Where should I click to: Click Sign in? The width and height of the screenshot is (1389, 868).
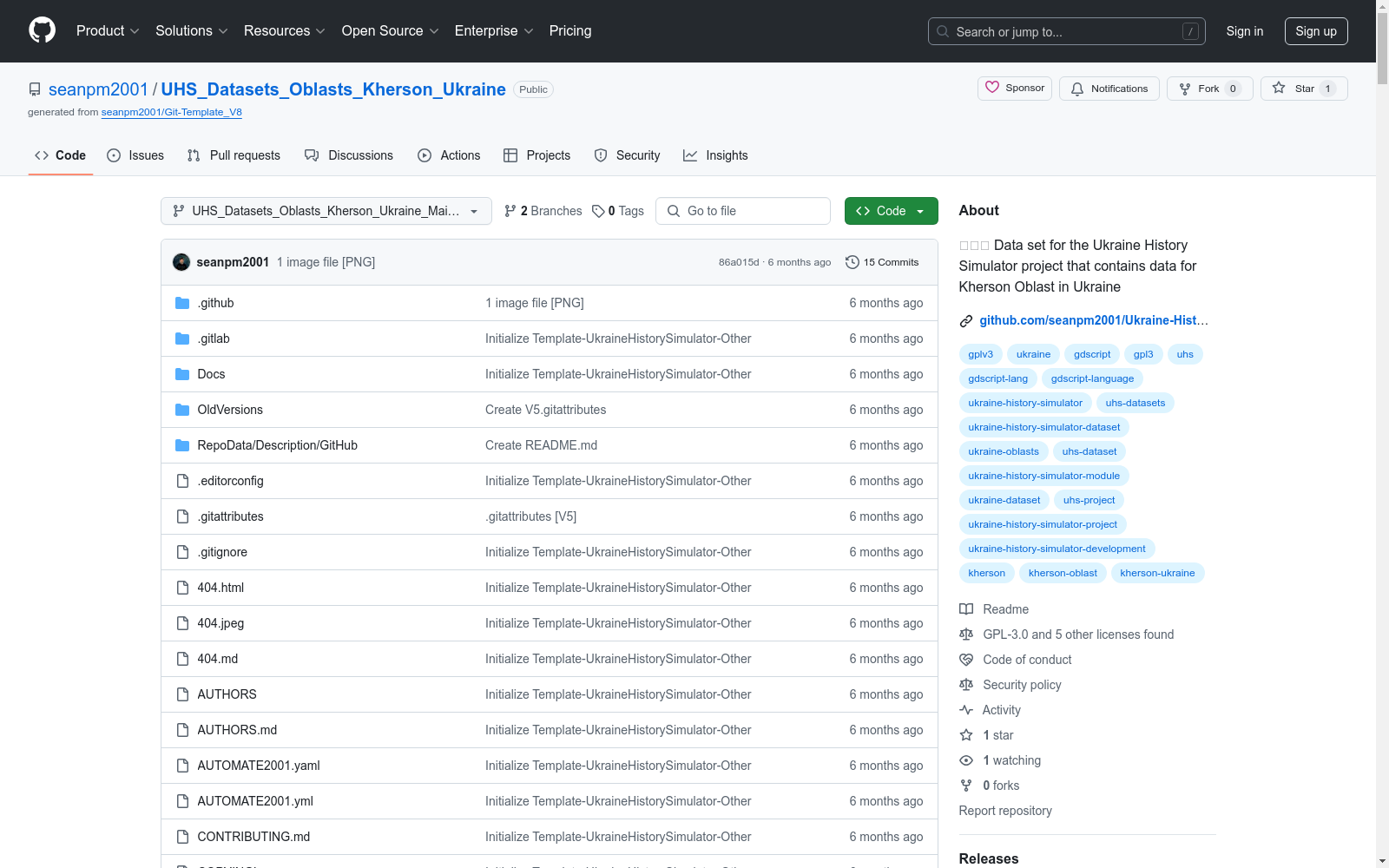1245,31
